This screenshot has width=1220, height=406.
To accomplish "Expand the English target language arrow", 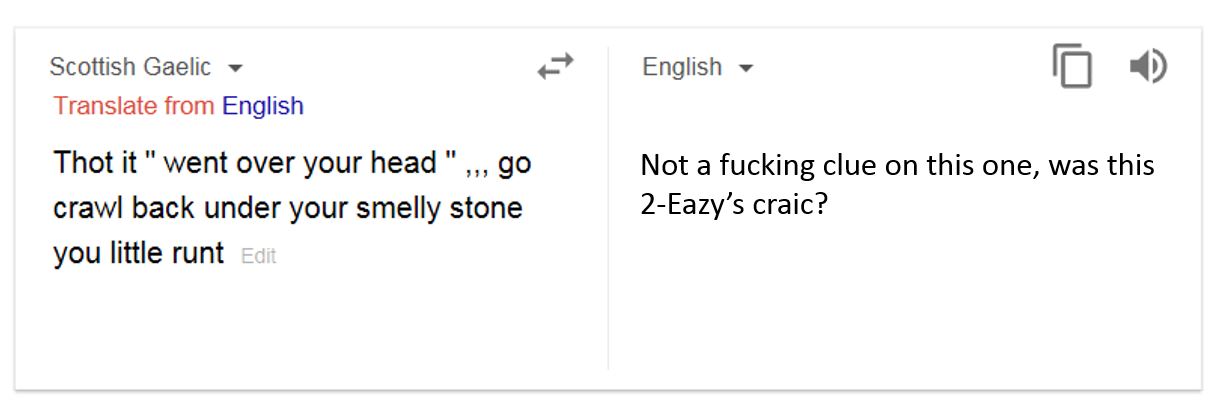I will [x=746, y=69].
